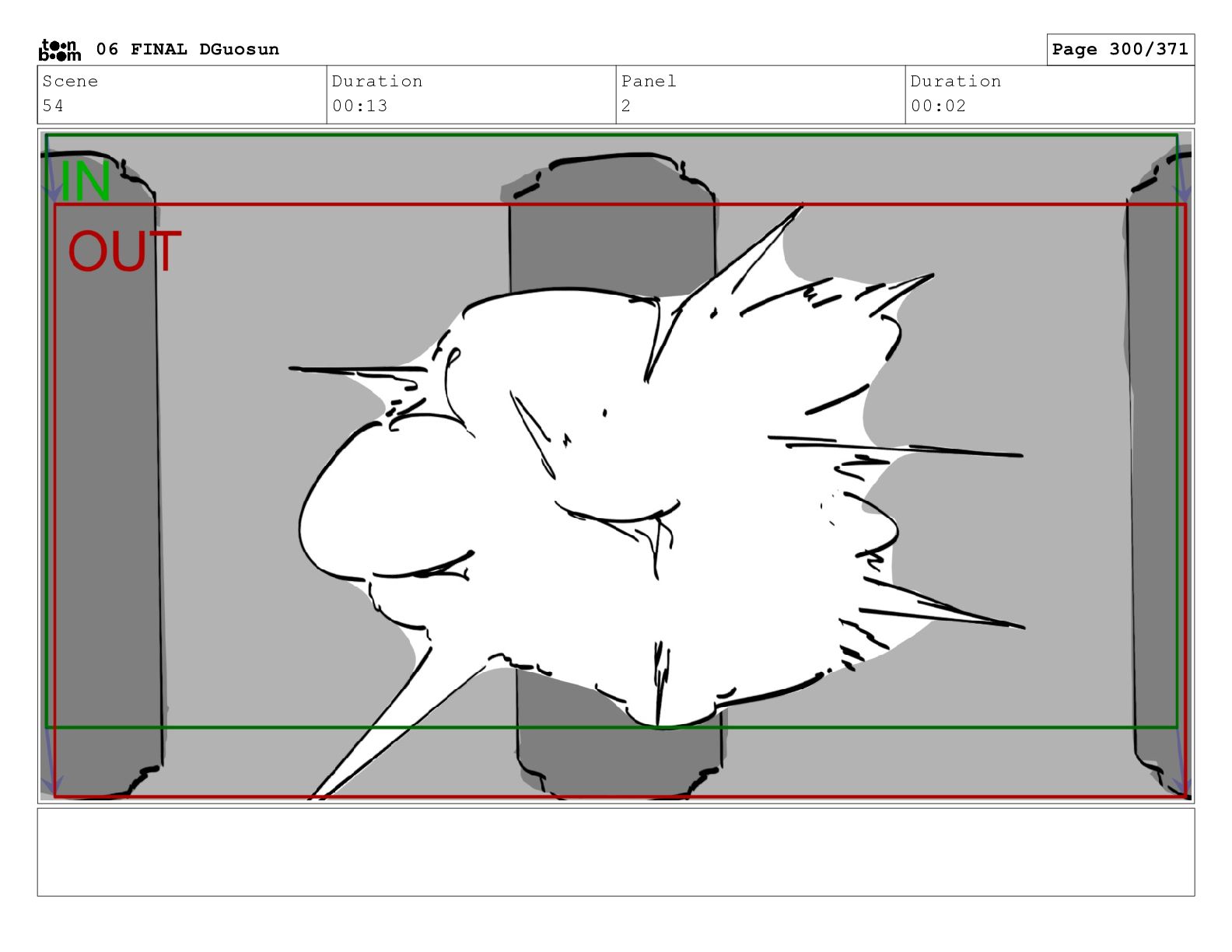Click the red 'OUT' camera label

(124, 251)
